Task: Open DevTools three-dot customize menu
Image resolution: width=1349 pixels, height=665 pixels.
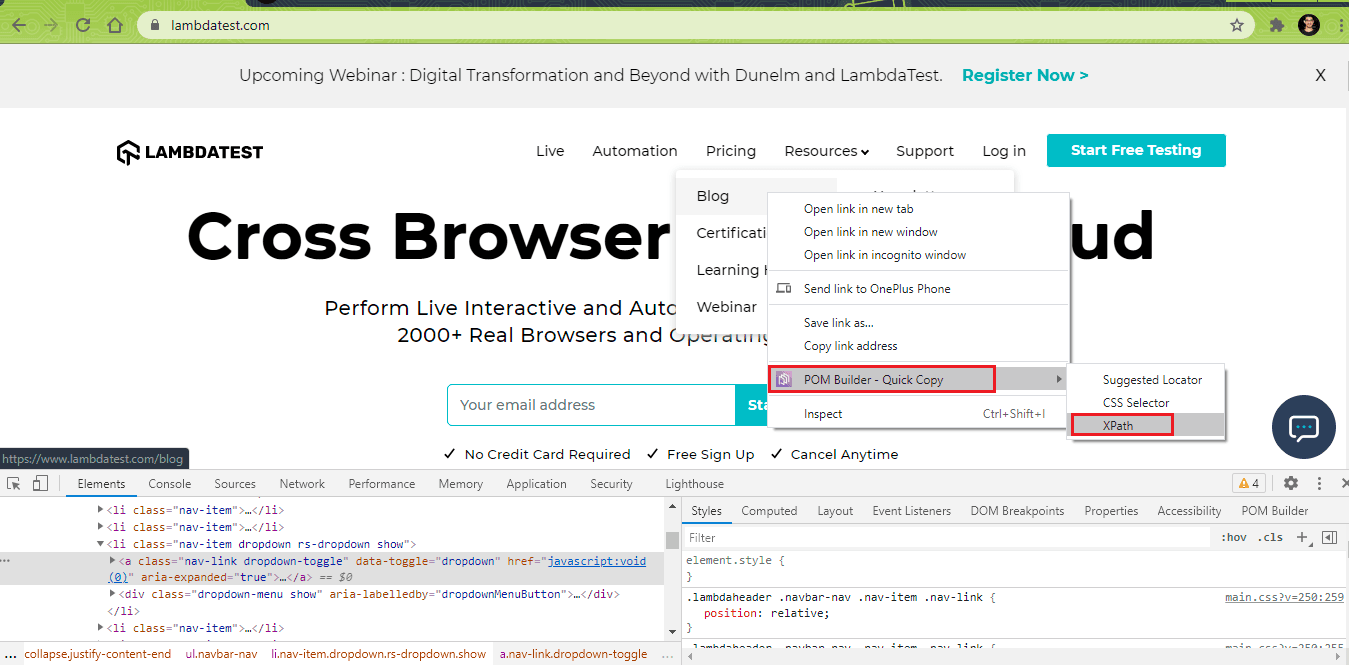Action: (1319, 483)
